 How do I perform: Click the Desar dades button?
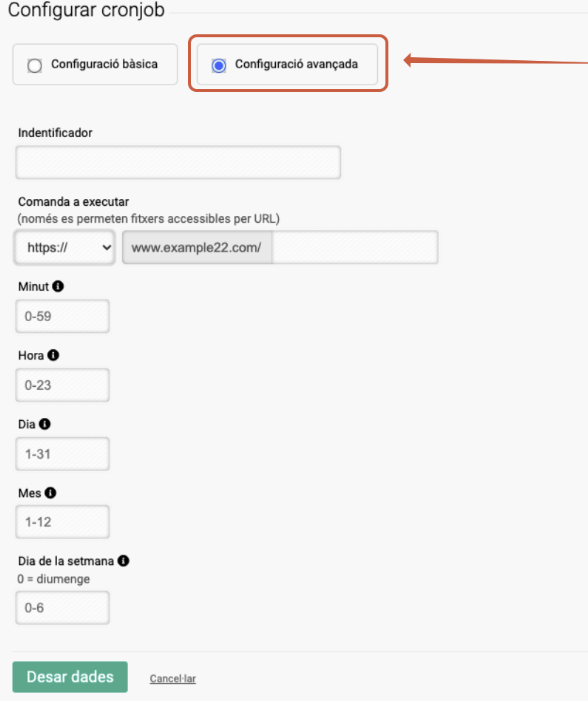[x=70, y=677]
